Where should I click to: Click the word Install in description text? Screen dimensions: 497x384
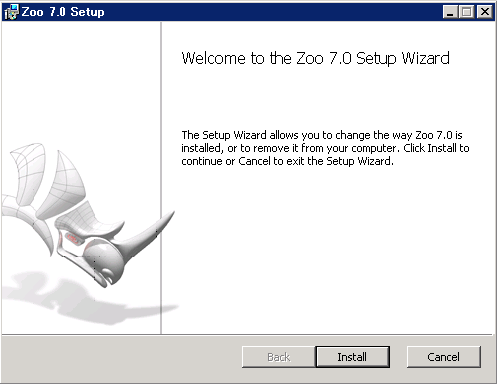(442, 148)
